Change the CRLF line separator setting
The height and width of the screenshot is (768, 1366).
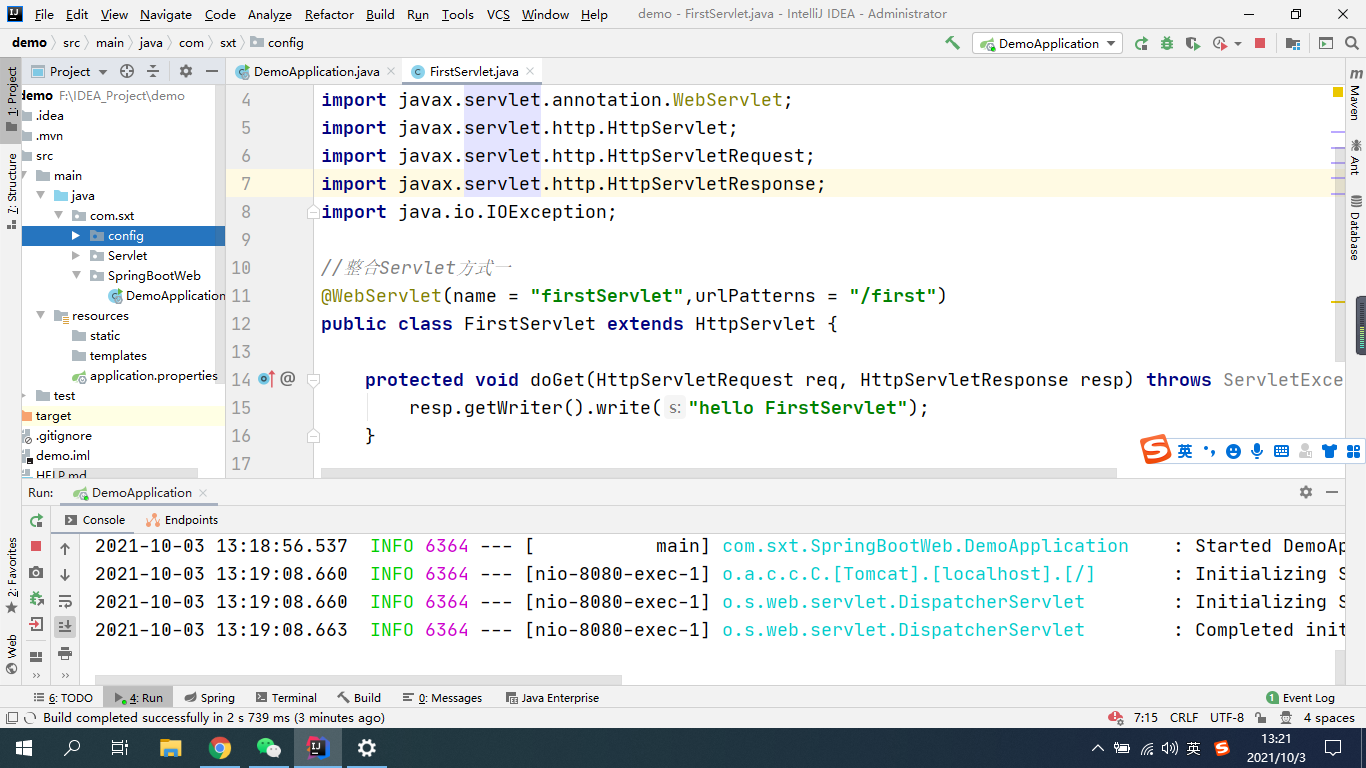1184,718
